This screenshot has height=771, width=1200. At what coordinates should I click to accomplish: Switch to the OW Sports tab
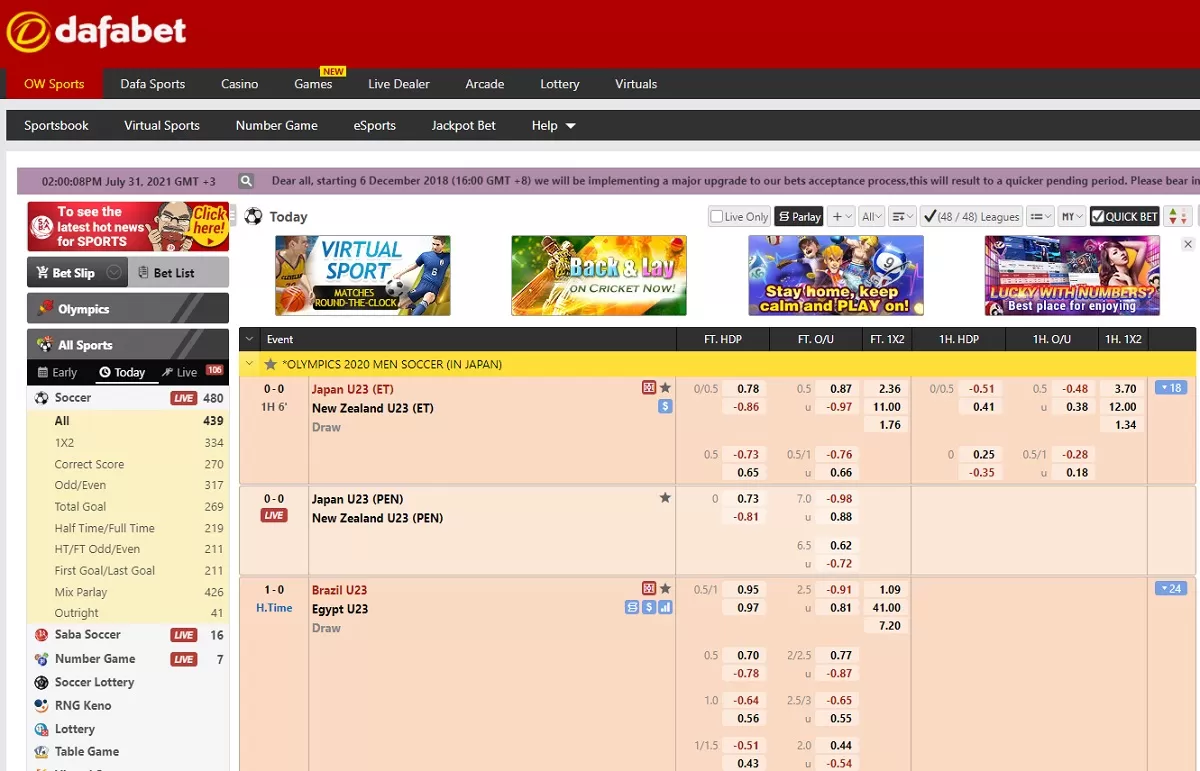coord(54,84)
